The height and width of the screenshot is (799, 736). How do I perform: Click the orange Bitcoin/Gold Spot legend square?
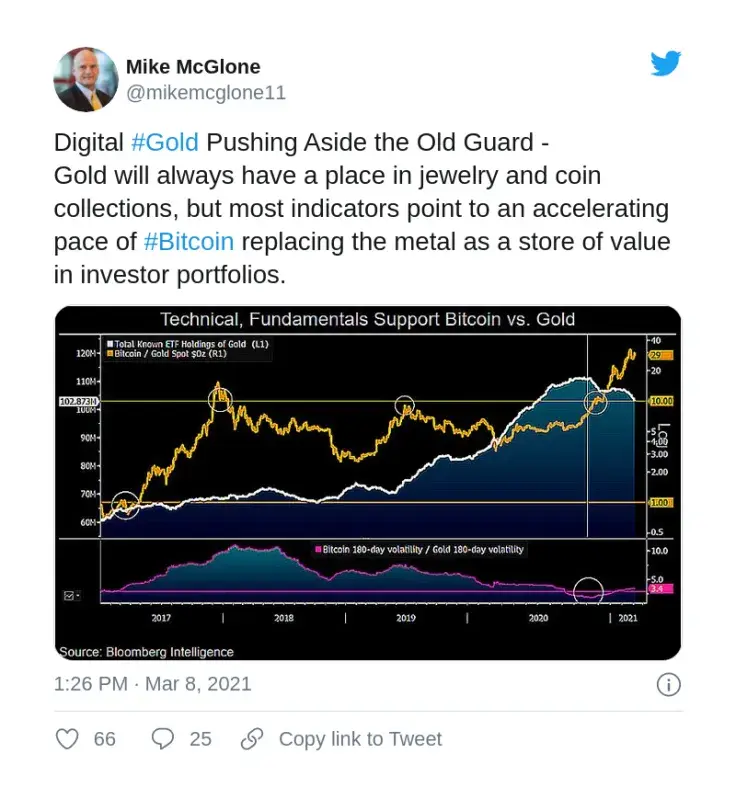click(112, 354)
